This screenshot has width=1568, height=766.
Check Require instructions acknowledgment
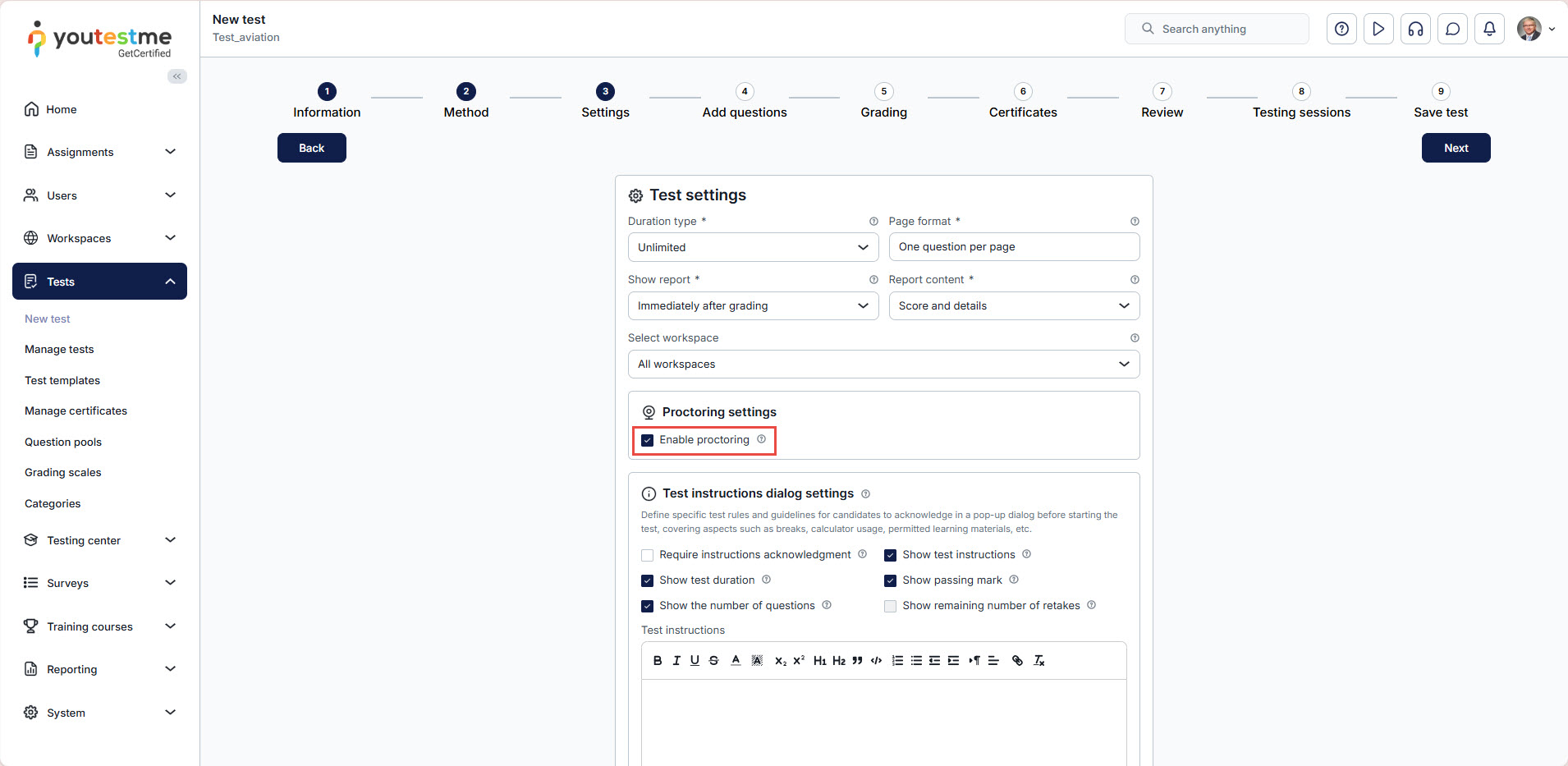[x=648, y=555]
